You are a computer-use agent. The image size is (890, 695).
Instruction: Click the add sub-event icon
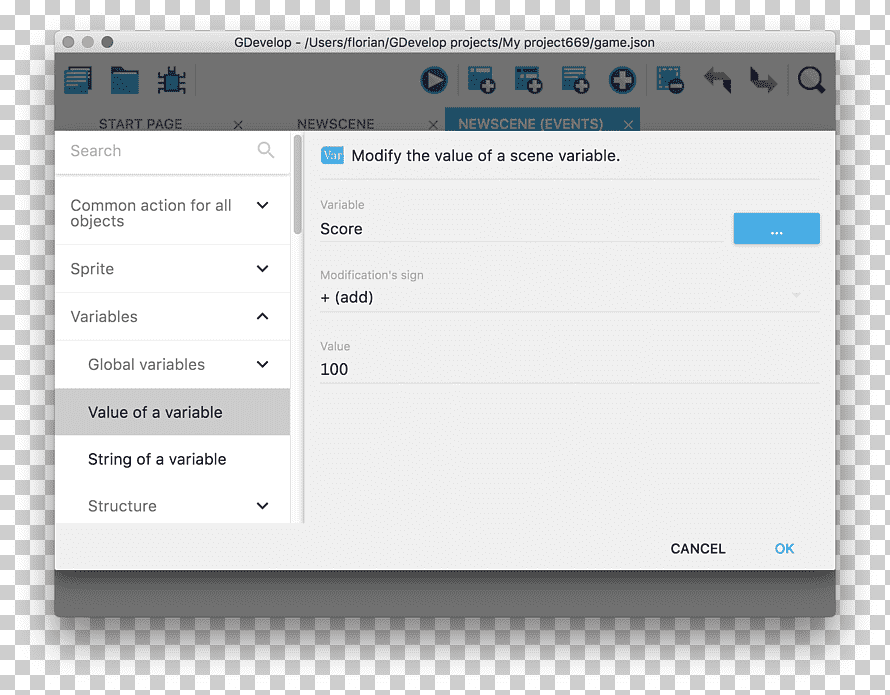(528, 80)
